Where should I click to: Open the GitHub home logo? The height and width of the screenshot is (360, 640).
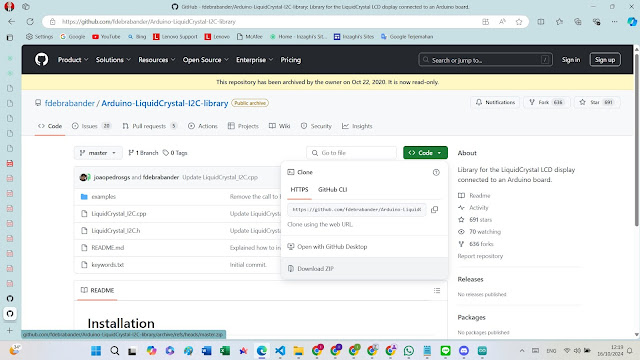[x=41, y=60]
